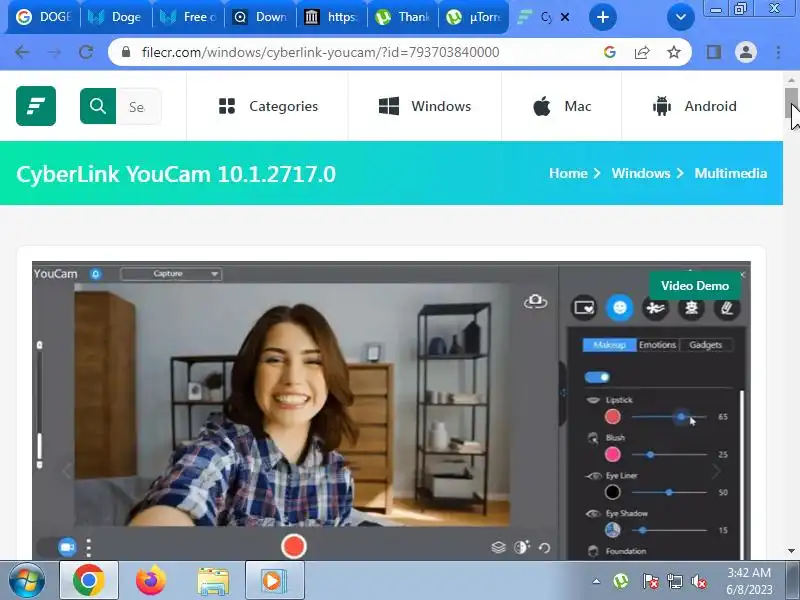The image size is (800, 600).
Task: Click the Video Demo button
Action: (x=694, y=286)
